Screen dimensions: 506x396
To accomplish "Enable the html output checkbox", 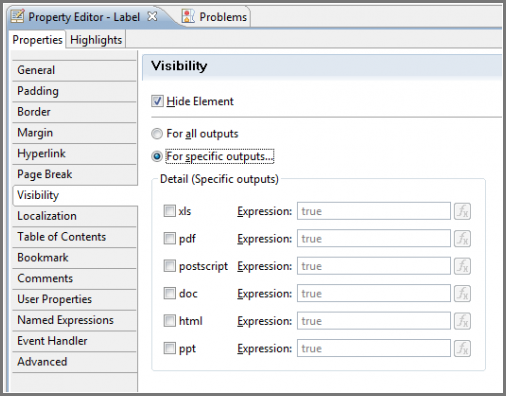I will pyautogui.click(x=169, y=321).
